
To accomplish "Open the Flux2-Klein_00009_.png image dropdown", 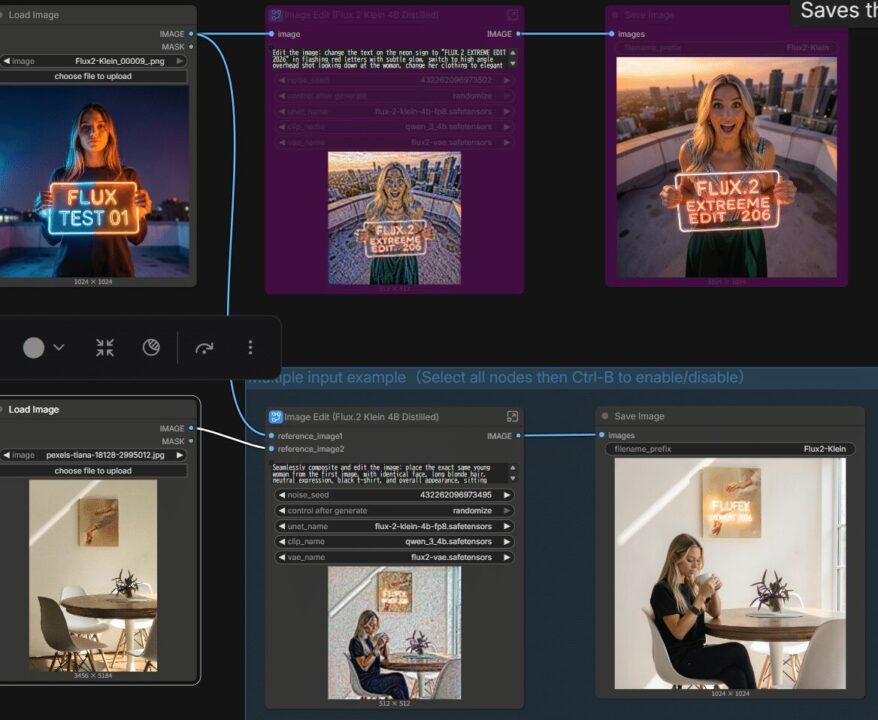I will [93, 61].
